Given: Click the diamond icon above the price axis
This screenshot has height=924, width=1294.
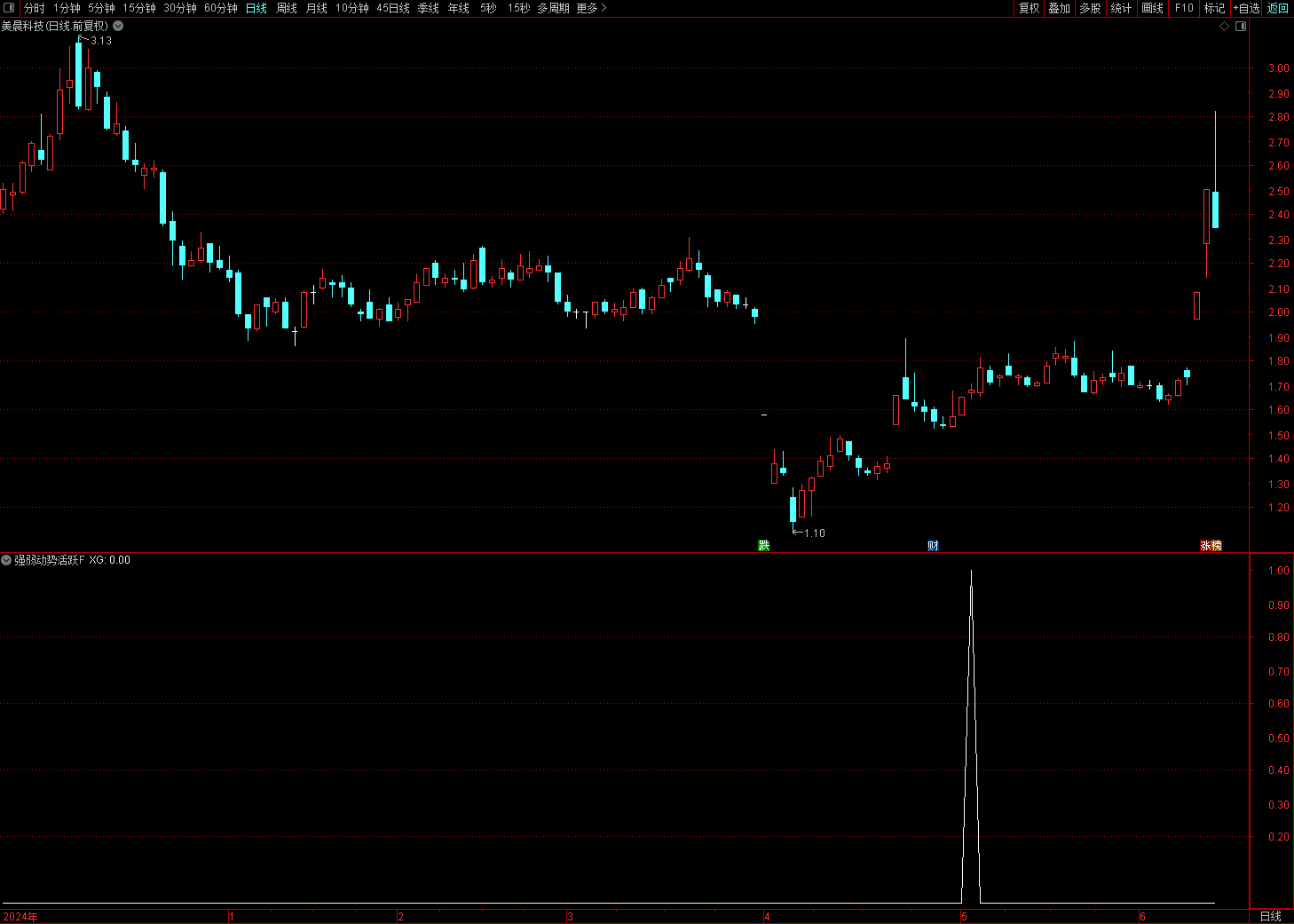Looking at the screenshot, I should (1225, 27).
